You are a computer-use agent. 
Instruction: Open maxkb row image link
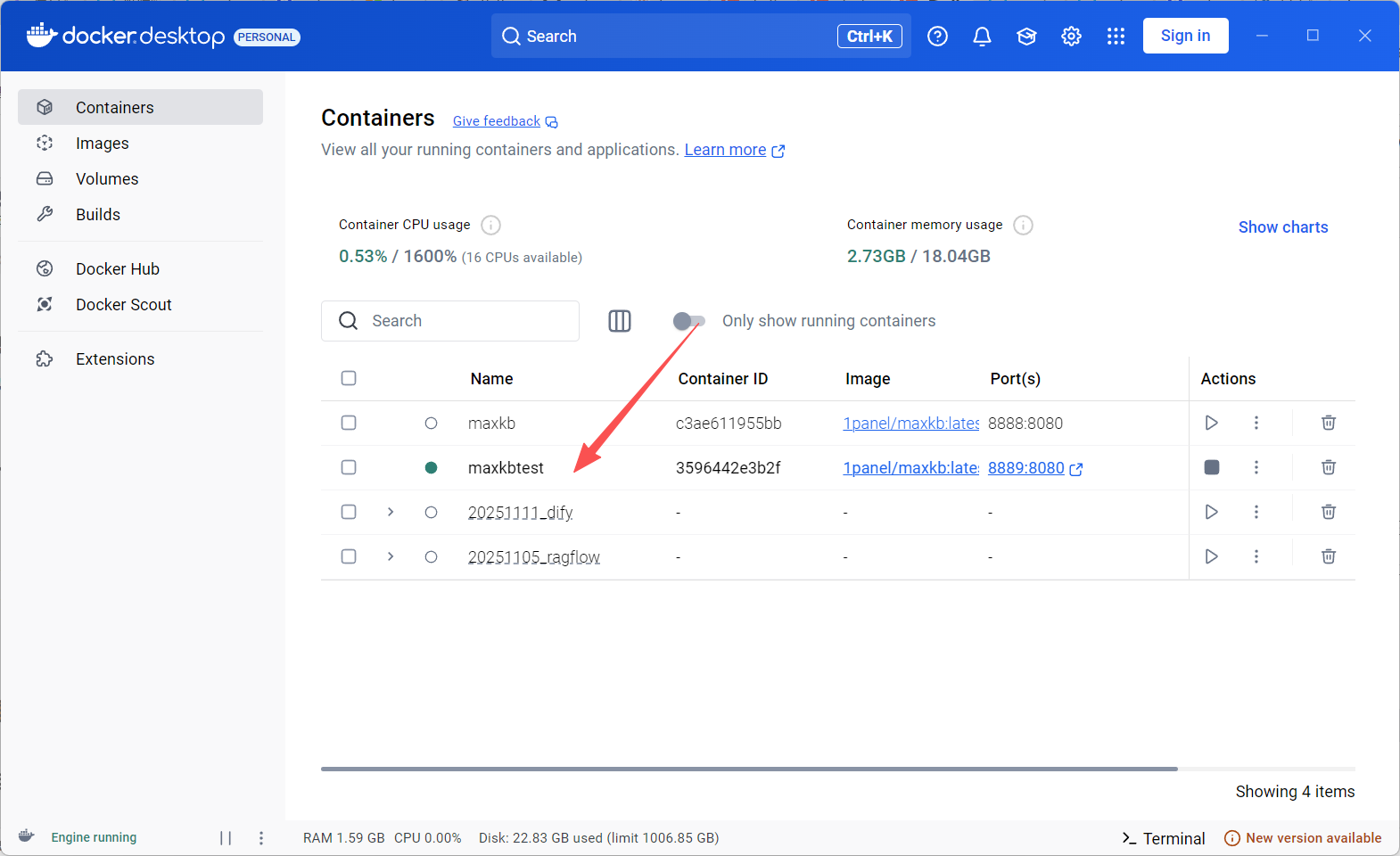point(911,424)
